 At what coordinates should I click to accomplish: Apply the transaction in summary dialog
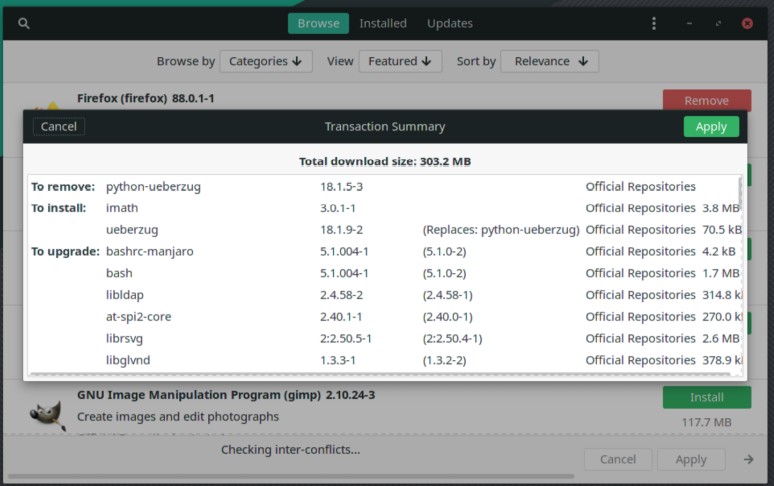click(711, 126)
